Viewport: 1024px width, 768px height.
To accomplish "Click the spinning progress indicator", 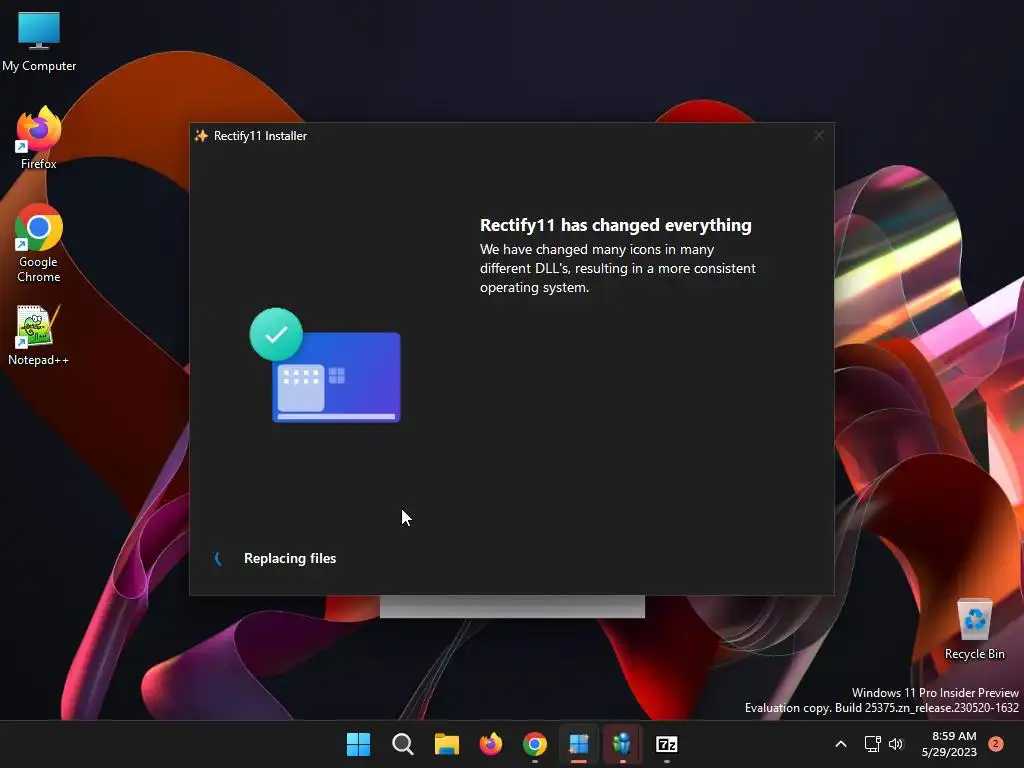I will pos(219,558).
